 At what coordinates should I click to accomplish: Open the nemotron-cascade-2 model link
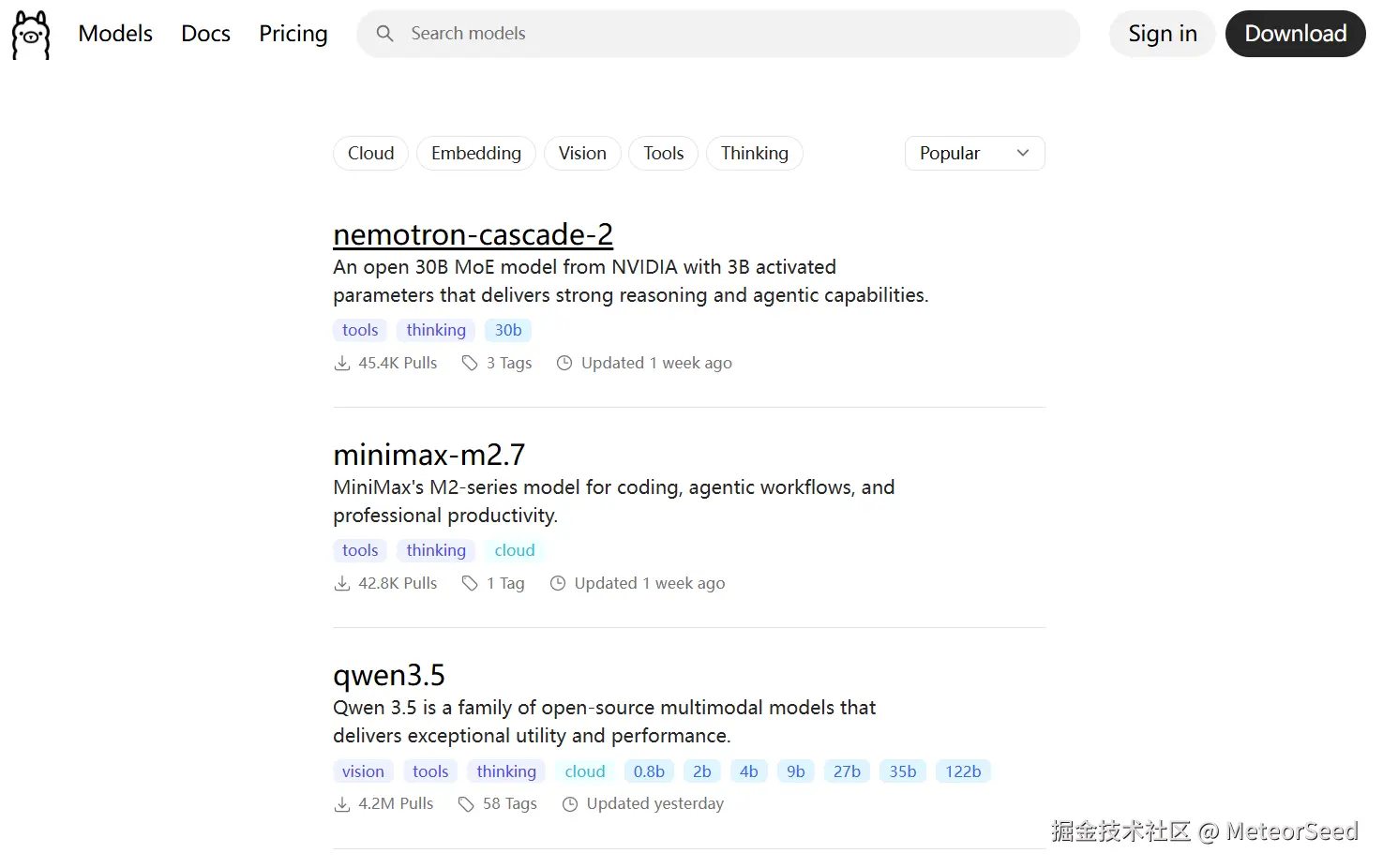[473, 234]
